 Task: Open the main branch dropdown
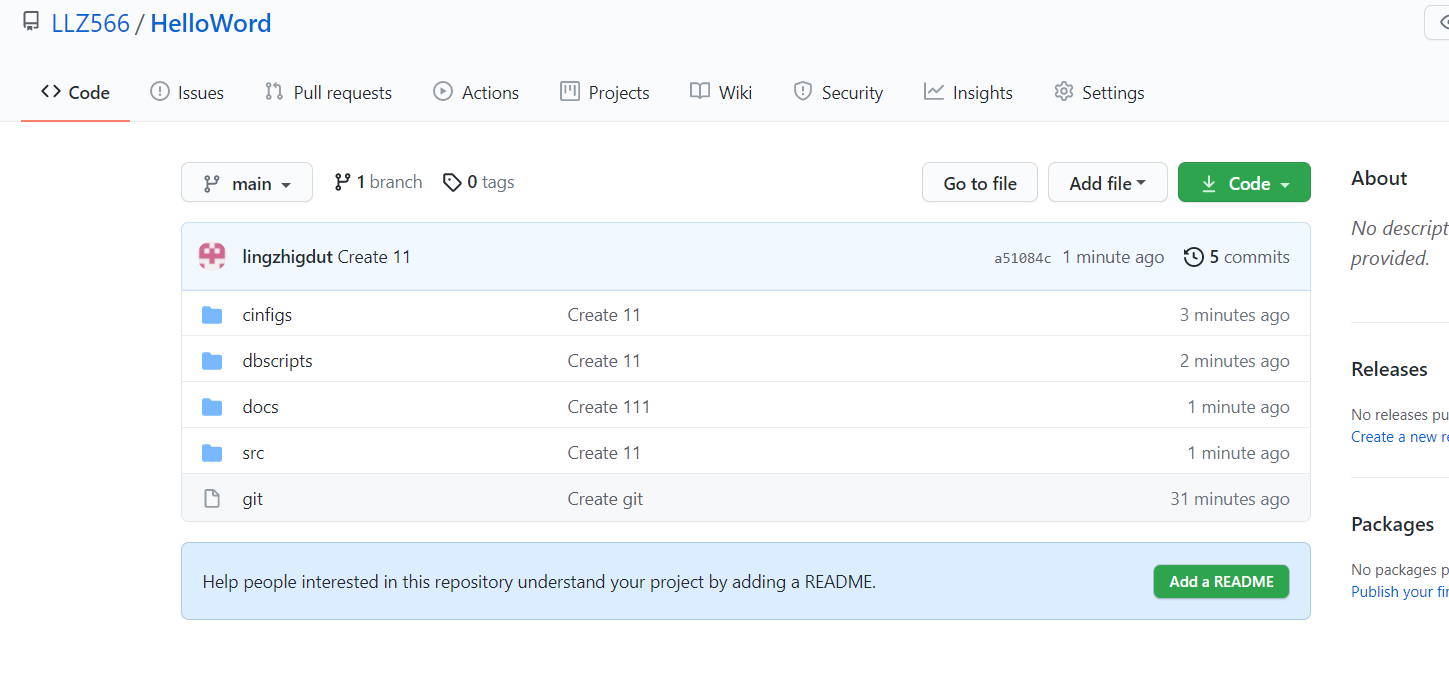[247, 183]
